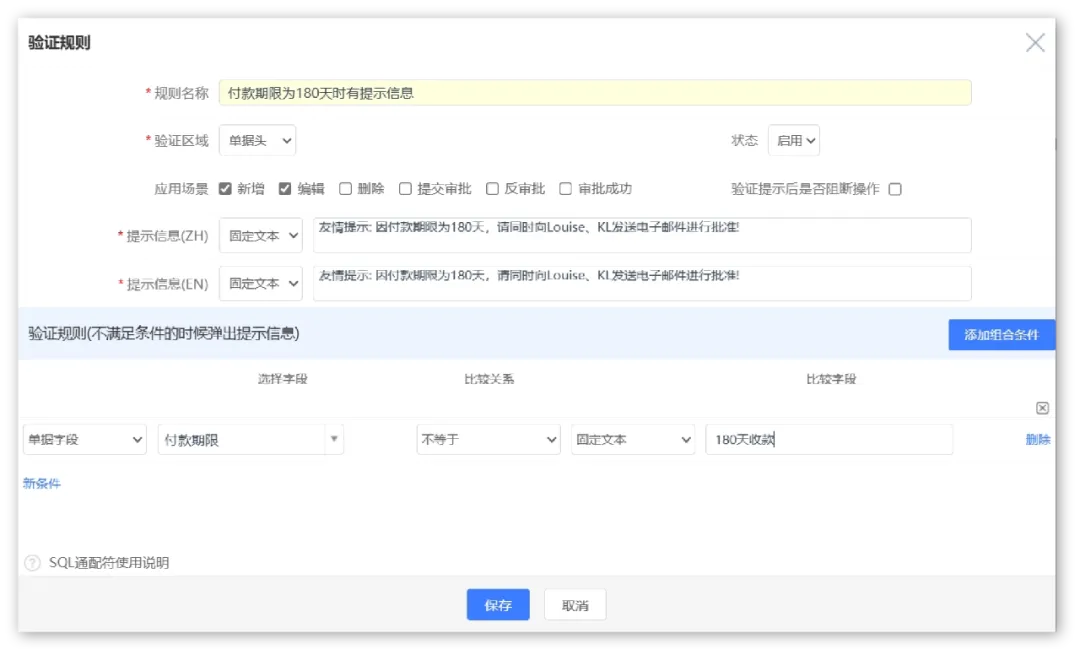Enable the 删除 scenario checkbox
Image resolution: width=1080 pixels, height=655 pixels.
coord(345,188)
